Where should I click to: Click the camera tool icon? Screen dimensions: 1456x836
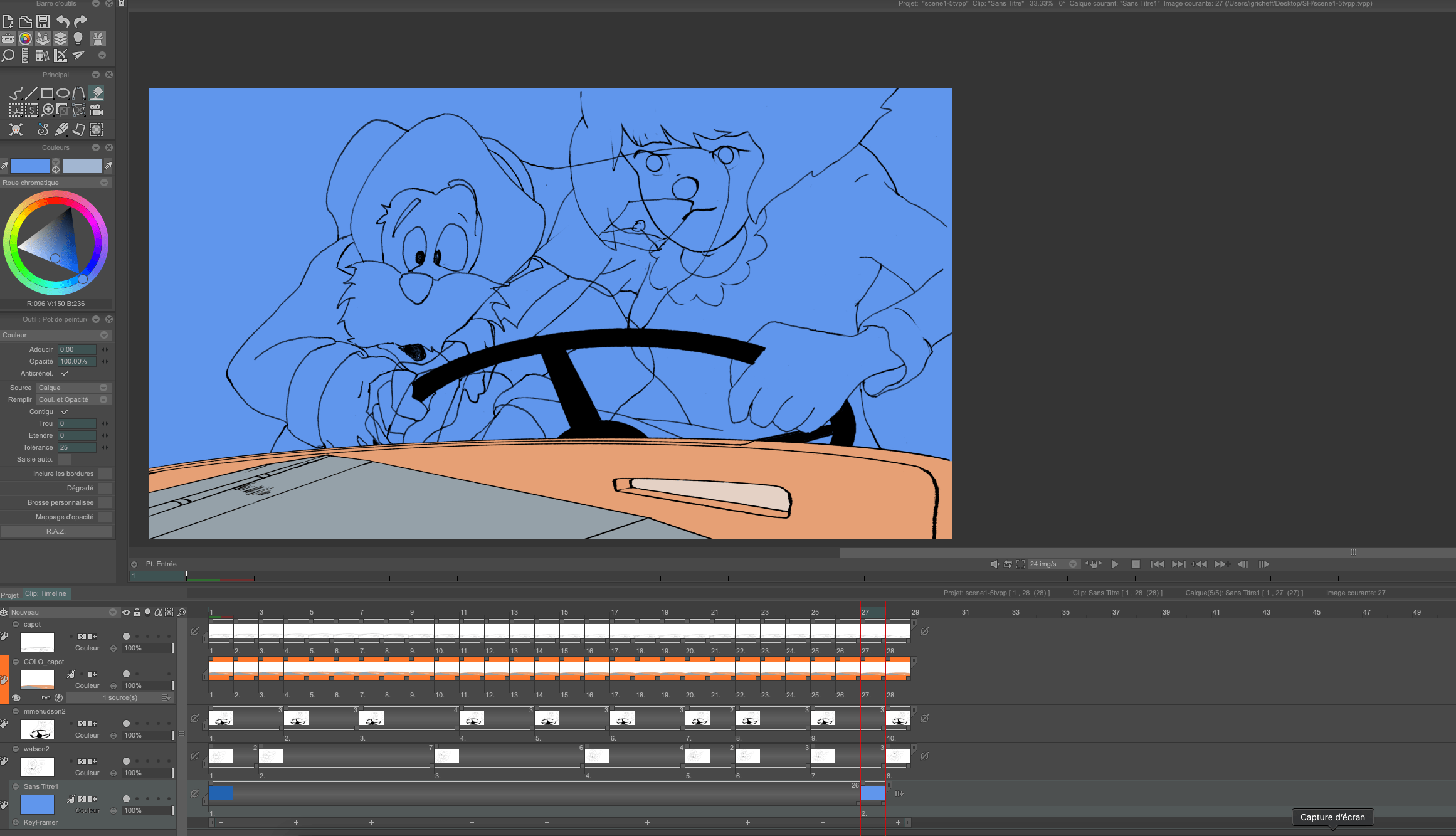click(x=96, y=110)
